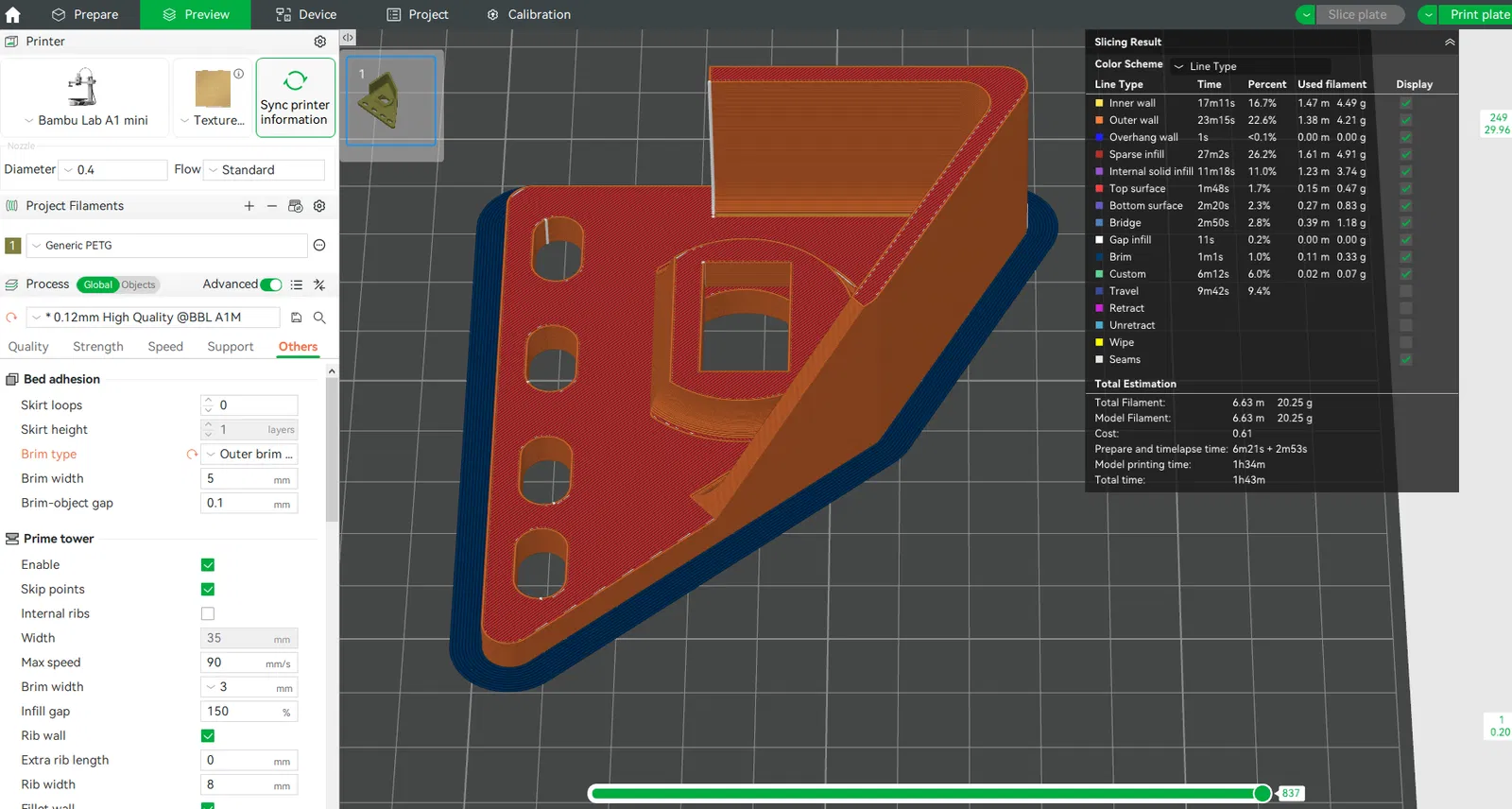The width and height of the screenshot is (1512, 809).
Task: Show Retract display checkbox
Action: (x=1406, y=308)
